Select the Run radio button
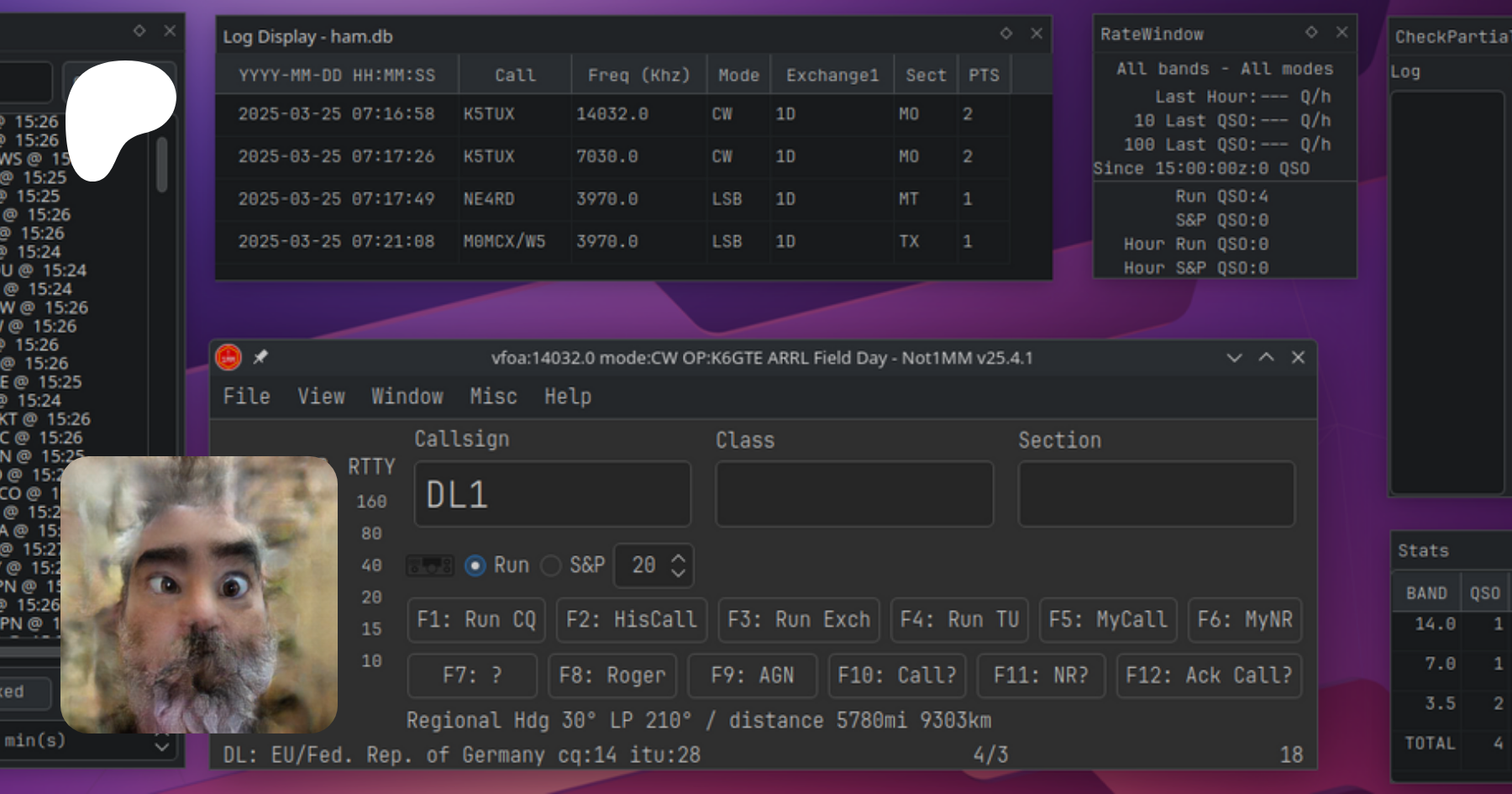Image resolution: width=1512 pixels, height=794 pixels. click(475, 565)
